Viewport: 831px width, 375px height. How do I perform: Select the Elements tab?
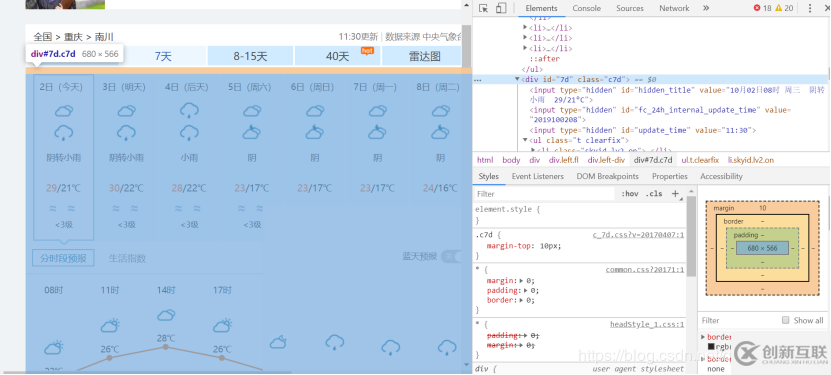click(x=541, y=8)
